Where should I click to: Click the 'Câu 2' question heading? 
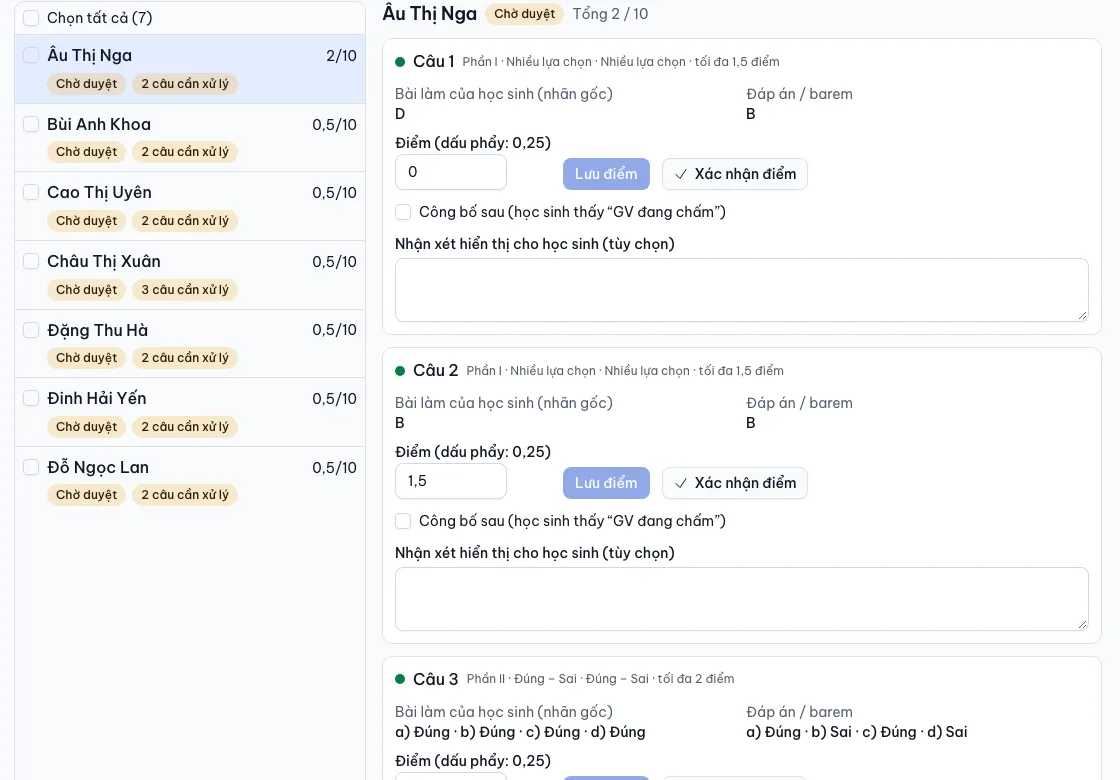(x=436, y=371)
